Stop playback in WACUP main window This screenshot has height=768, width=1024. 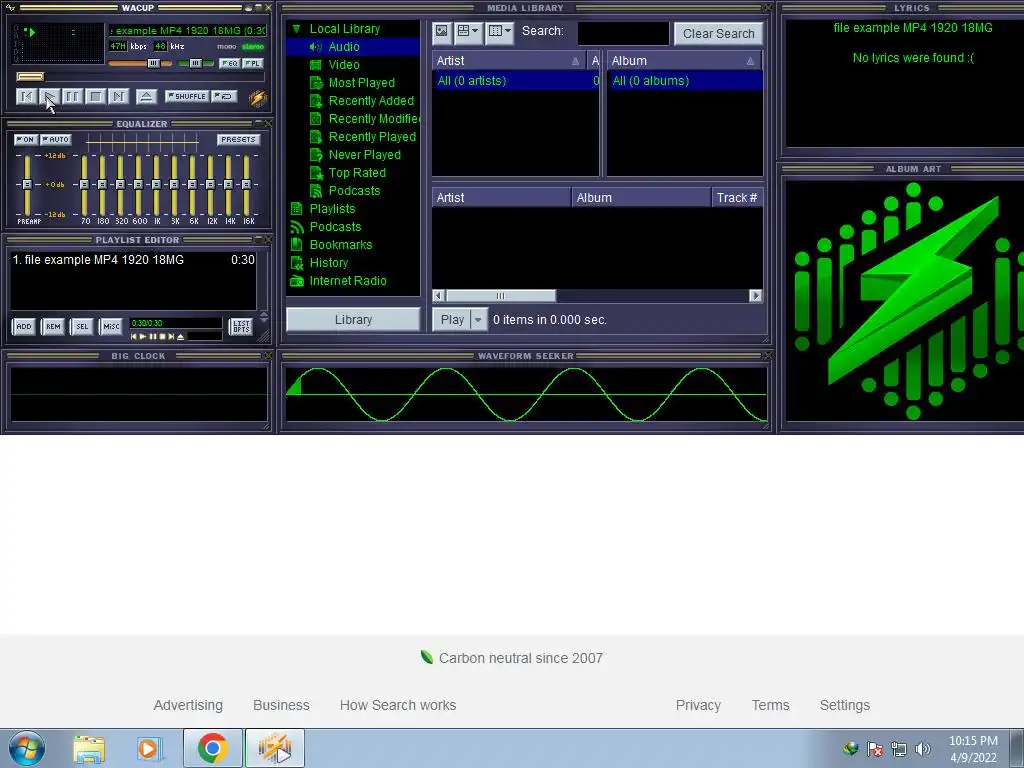[95, 97]
